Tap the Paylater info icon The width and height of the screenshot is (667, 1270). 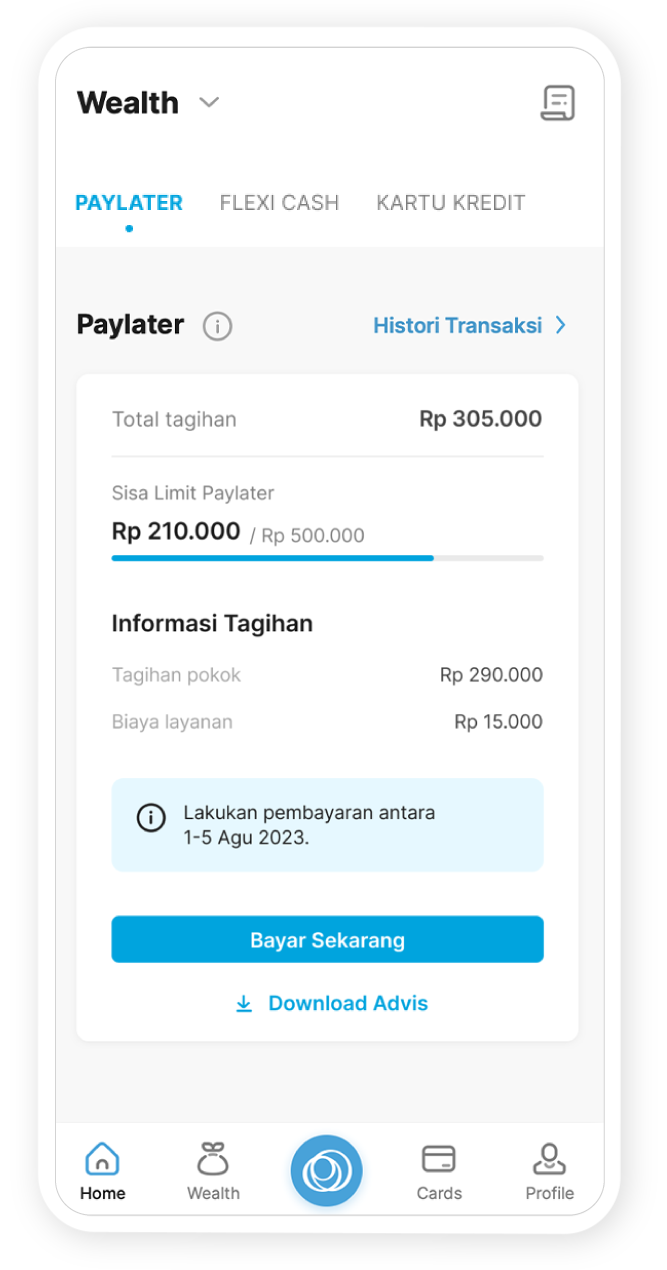coord(217,326)
